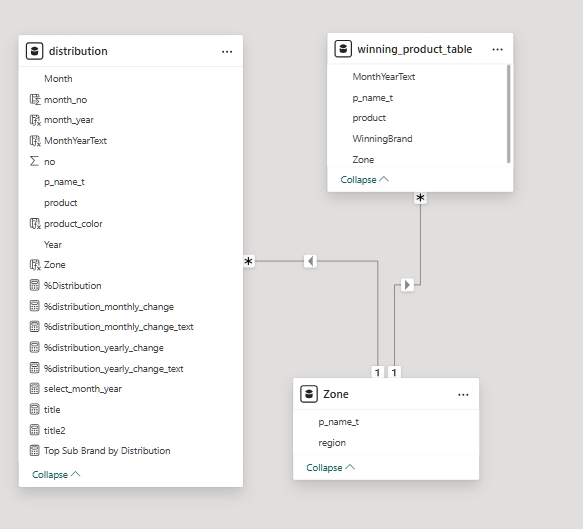Select the month_no field name

pyautogui.click(x=65, y=100)
